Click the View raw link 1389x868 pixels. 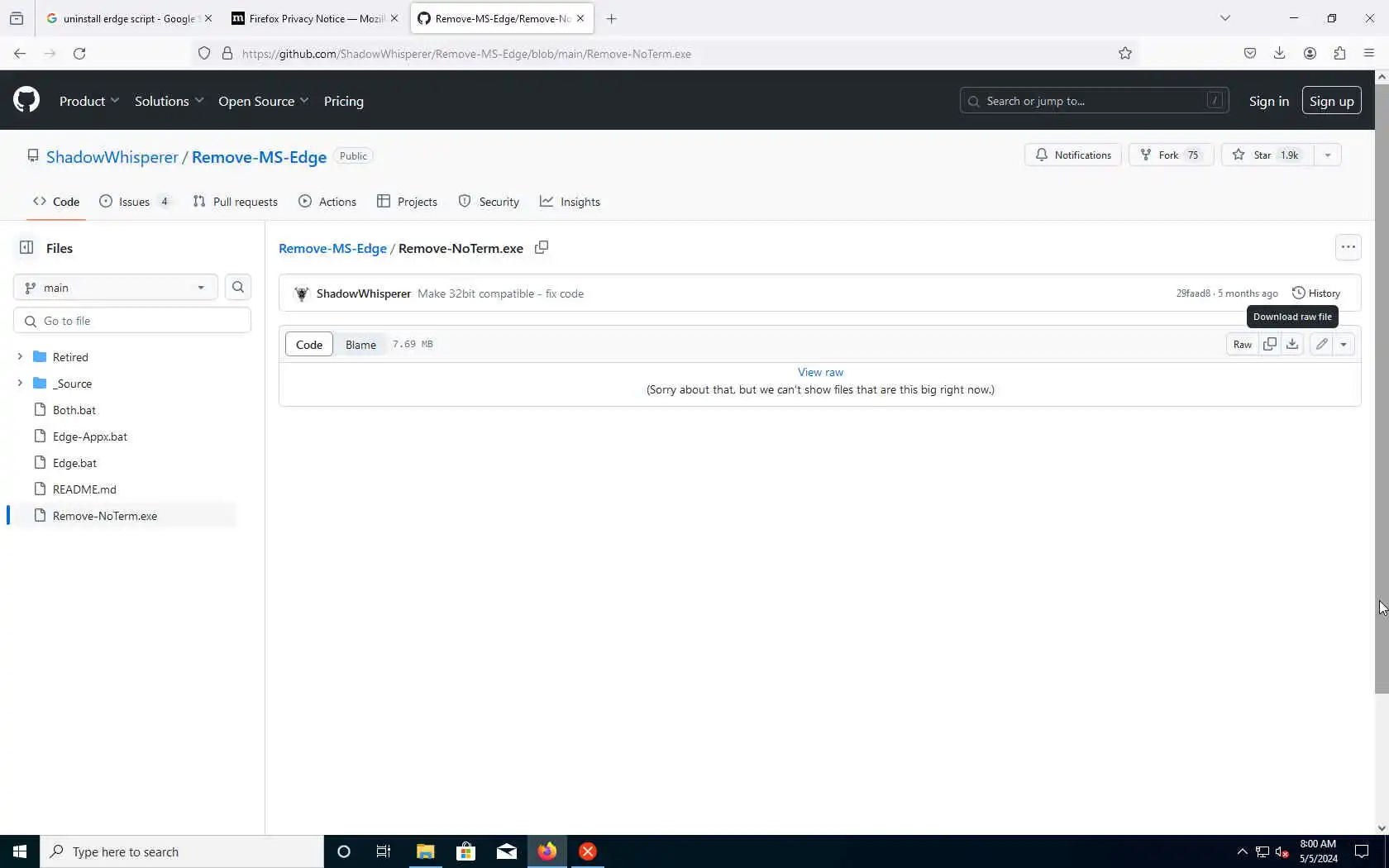pyautogui.click(x=820, y=372)
